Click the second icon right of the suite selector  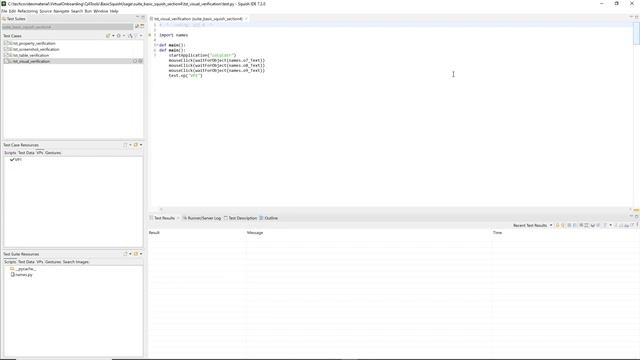(x=142, y=27)
